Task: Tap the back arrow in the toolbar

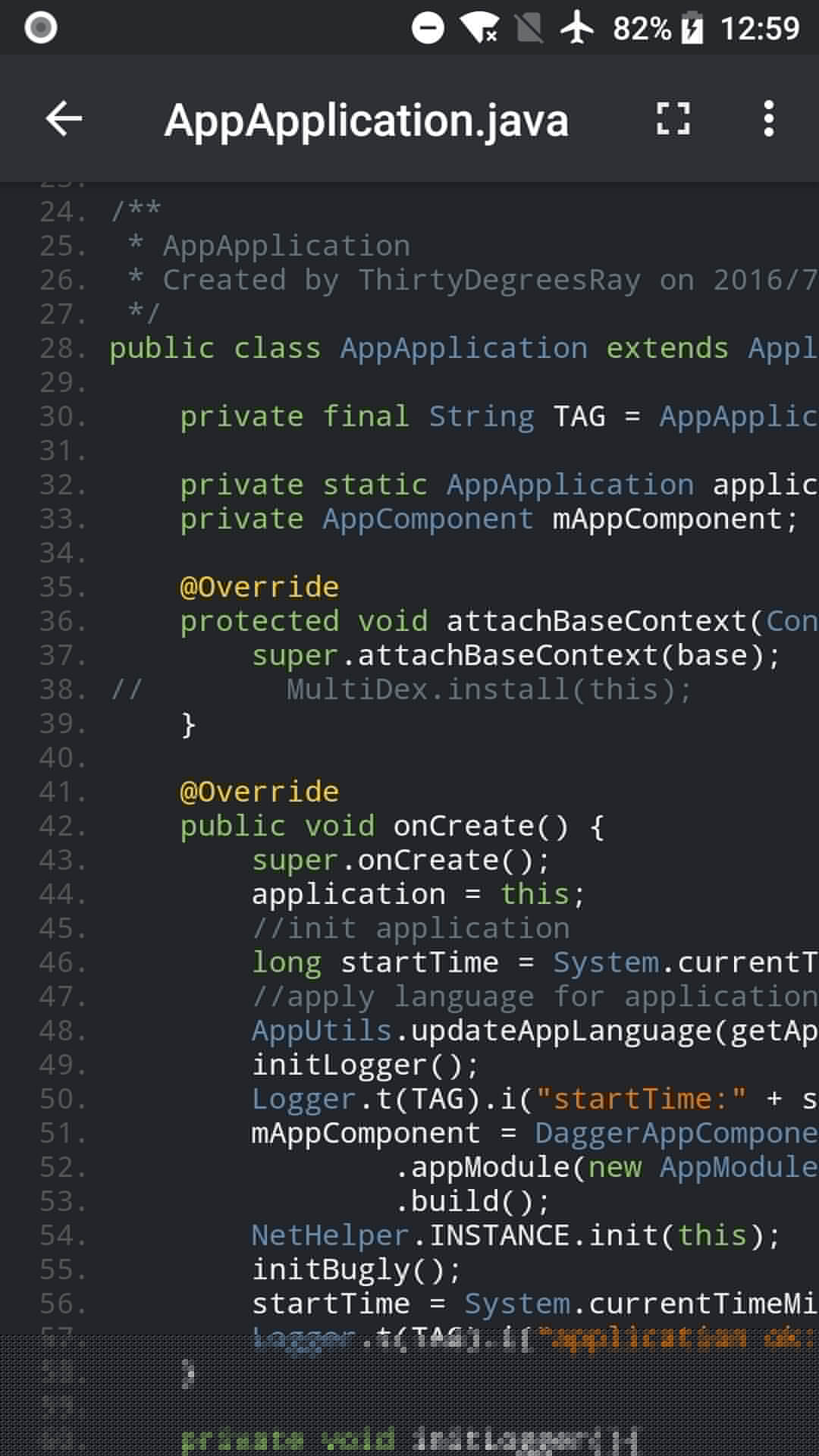Action: [x=64, y=119]
